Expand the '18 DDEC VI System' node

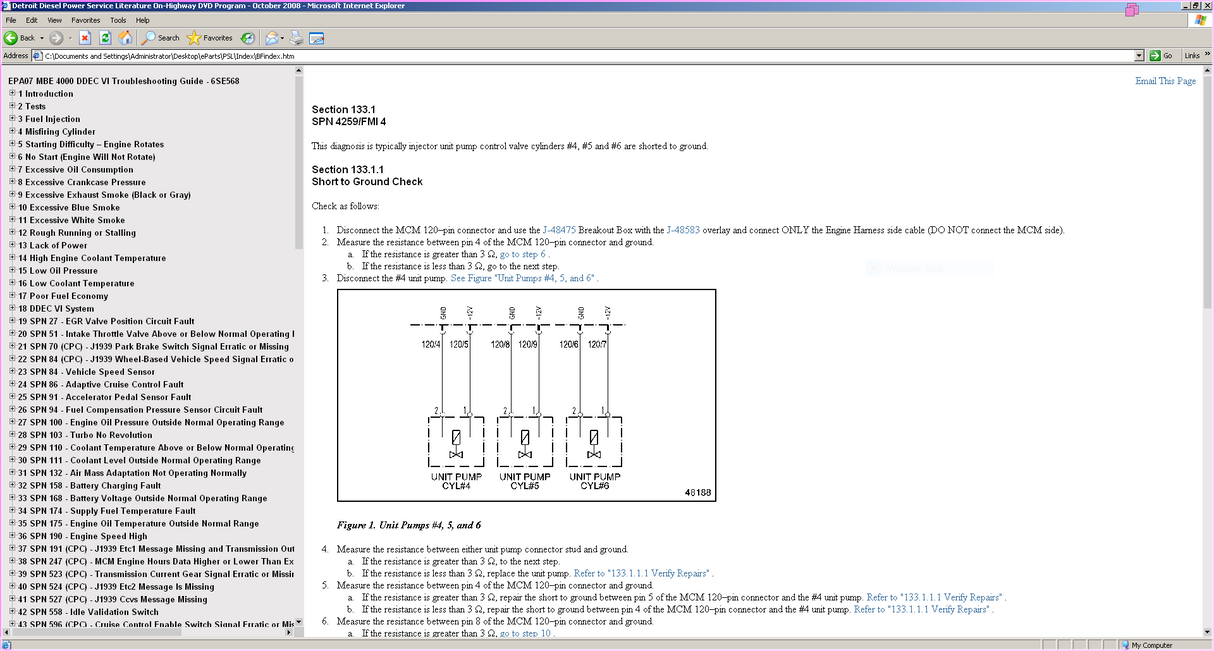click(x=12, y=309)
